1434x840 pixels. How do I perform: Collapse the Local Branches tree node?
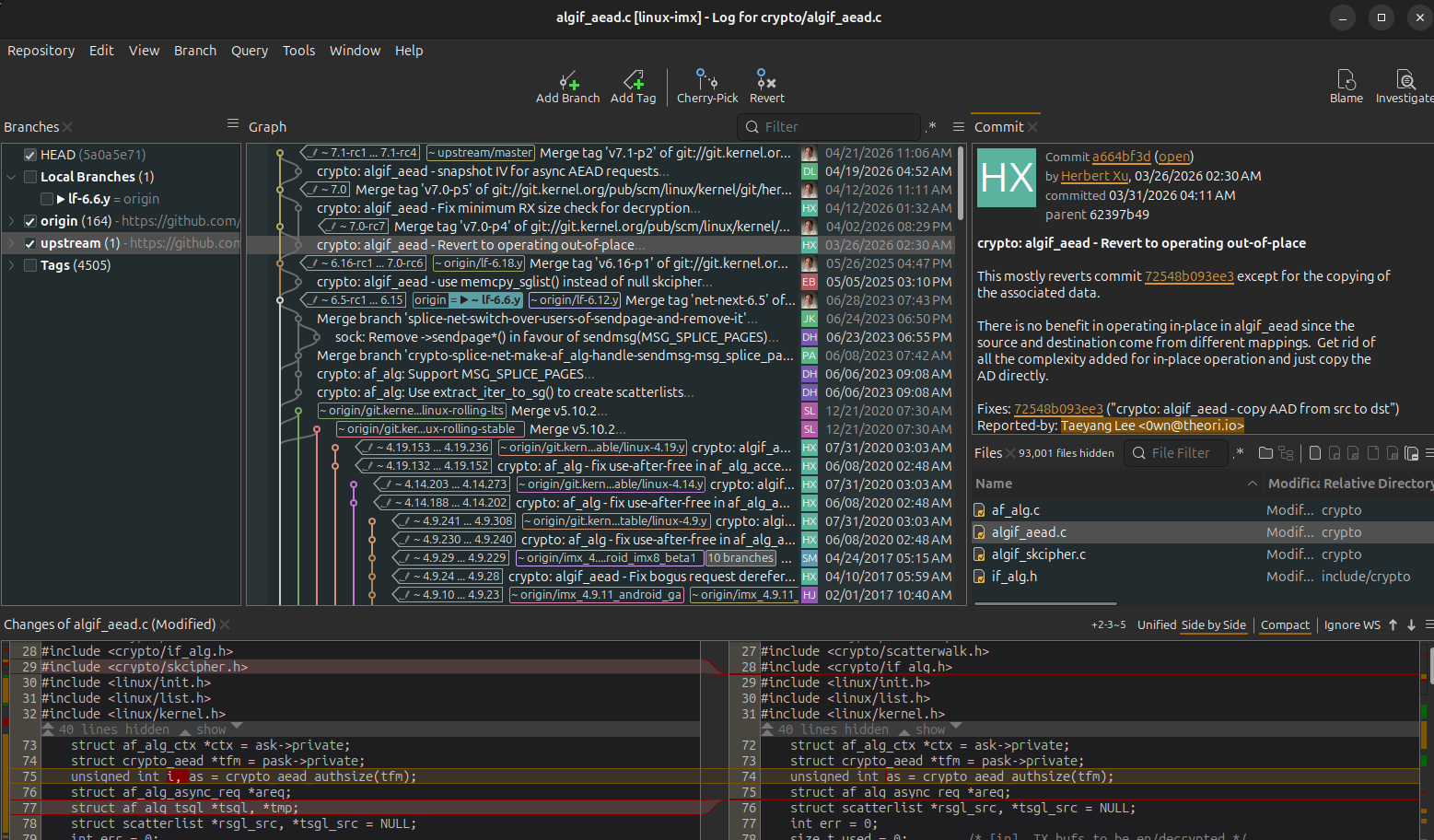pyautogui.click(x=11, y=177)
